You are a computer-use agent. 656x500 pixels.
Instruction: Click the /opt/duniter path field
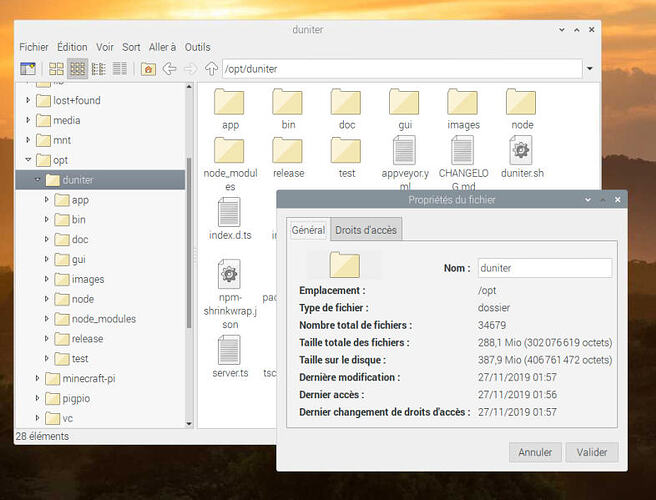click(402, 69)
